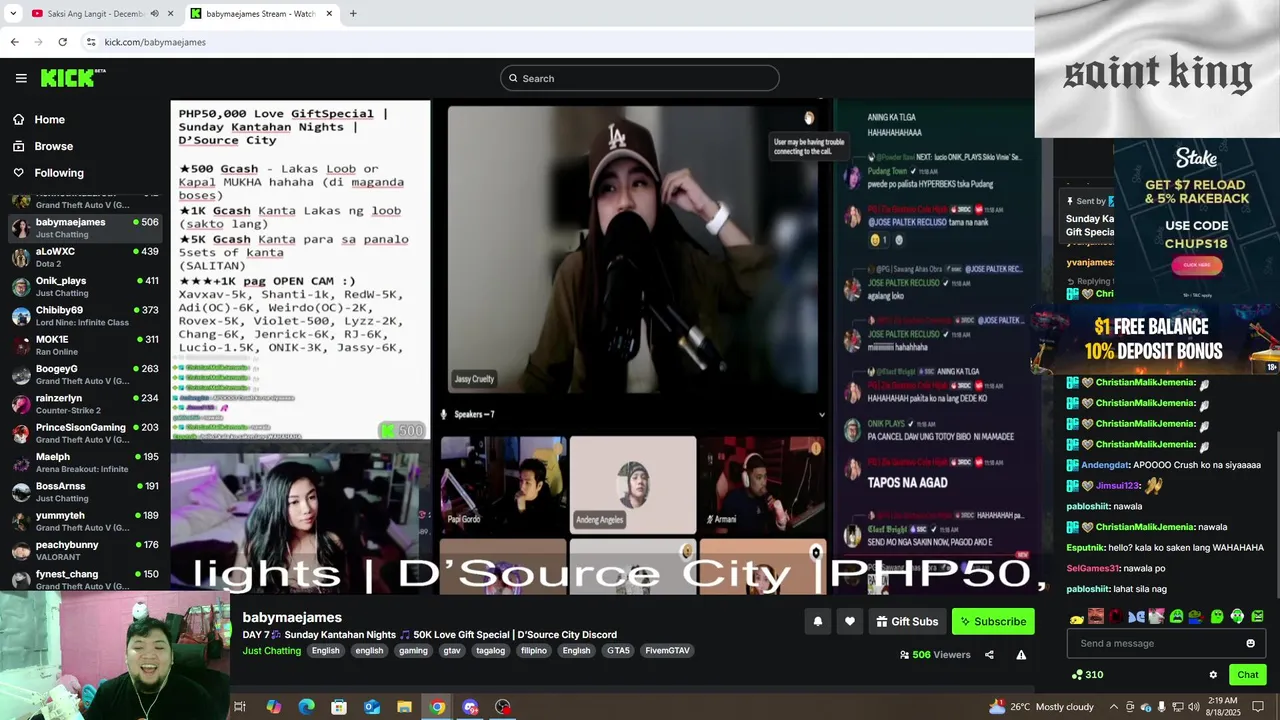Report the stream with warning triangle icon
This screenshot has height=720, width=1280.
[1021, 655]
